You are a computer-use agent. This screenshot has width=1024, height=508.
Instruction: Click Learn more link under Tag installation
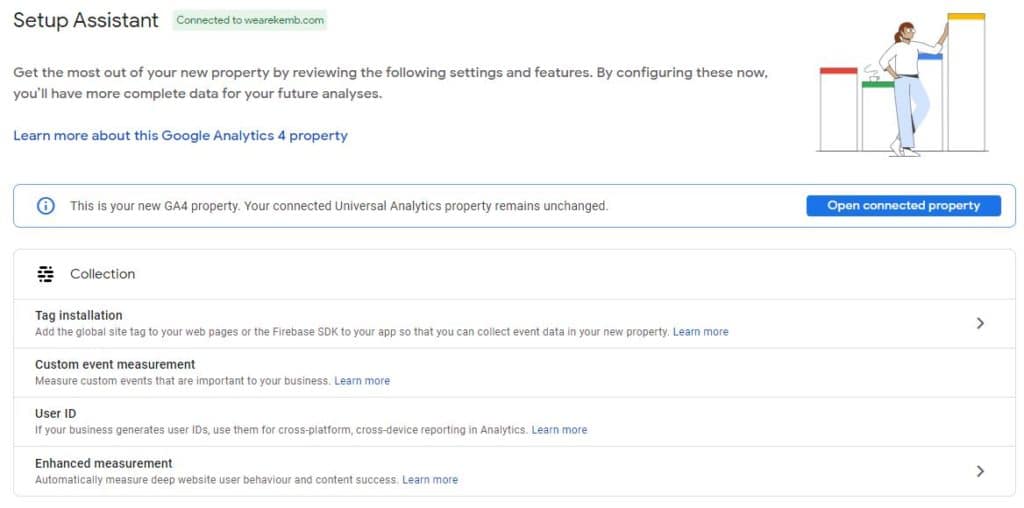(700, 332)
